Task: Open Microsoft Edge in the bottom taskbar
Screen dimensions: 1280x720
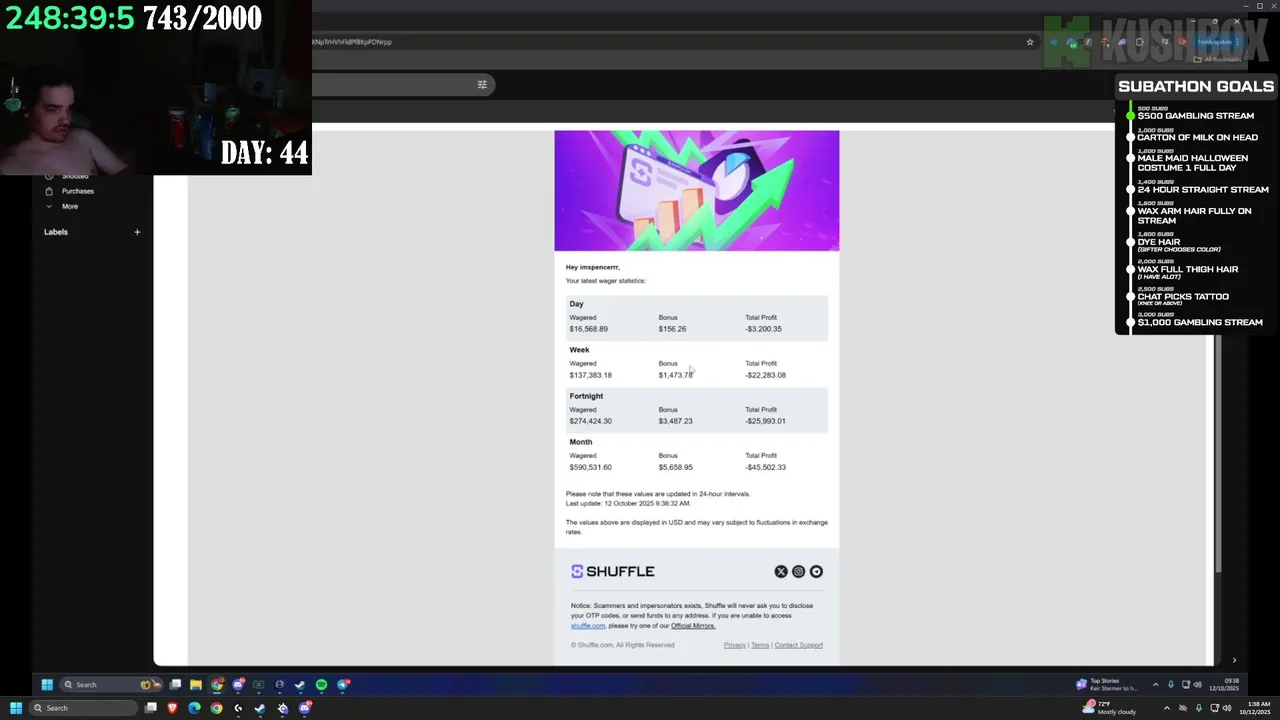Action: 194,708
